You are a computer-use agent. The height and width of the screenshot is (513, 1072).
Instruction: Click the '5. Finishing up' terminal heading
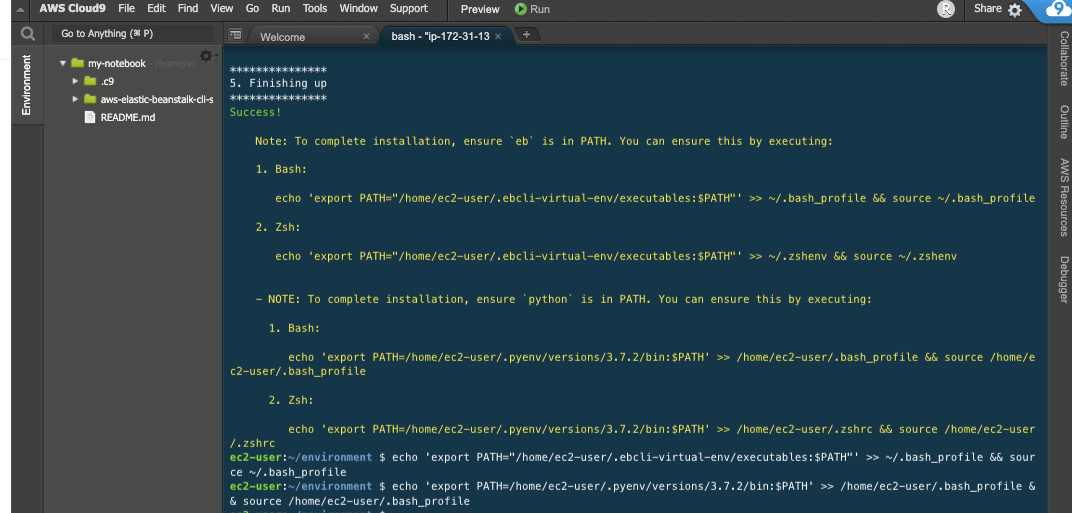(278, 83)
